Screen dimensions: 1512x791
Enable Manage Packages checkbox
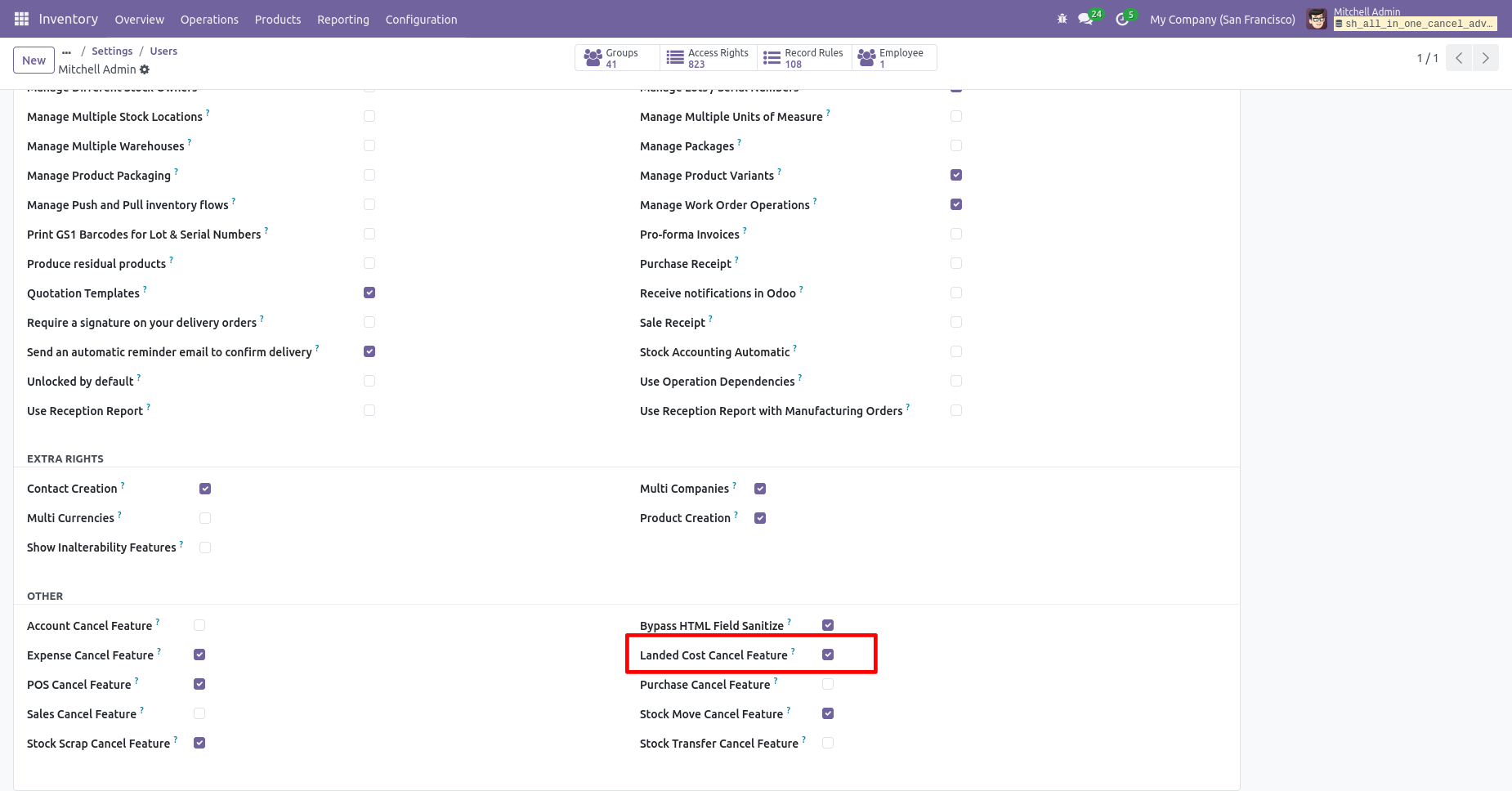point(956,145)
